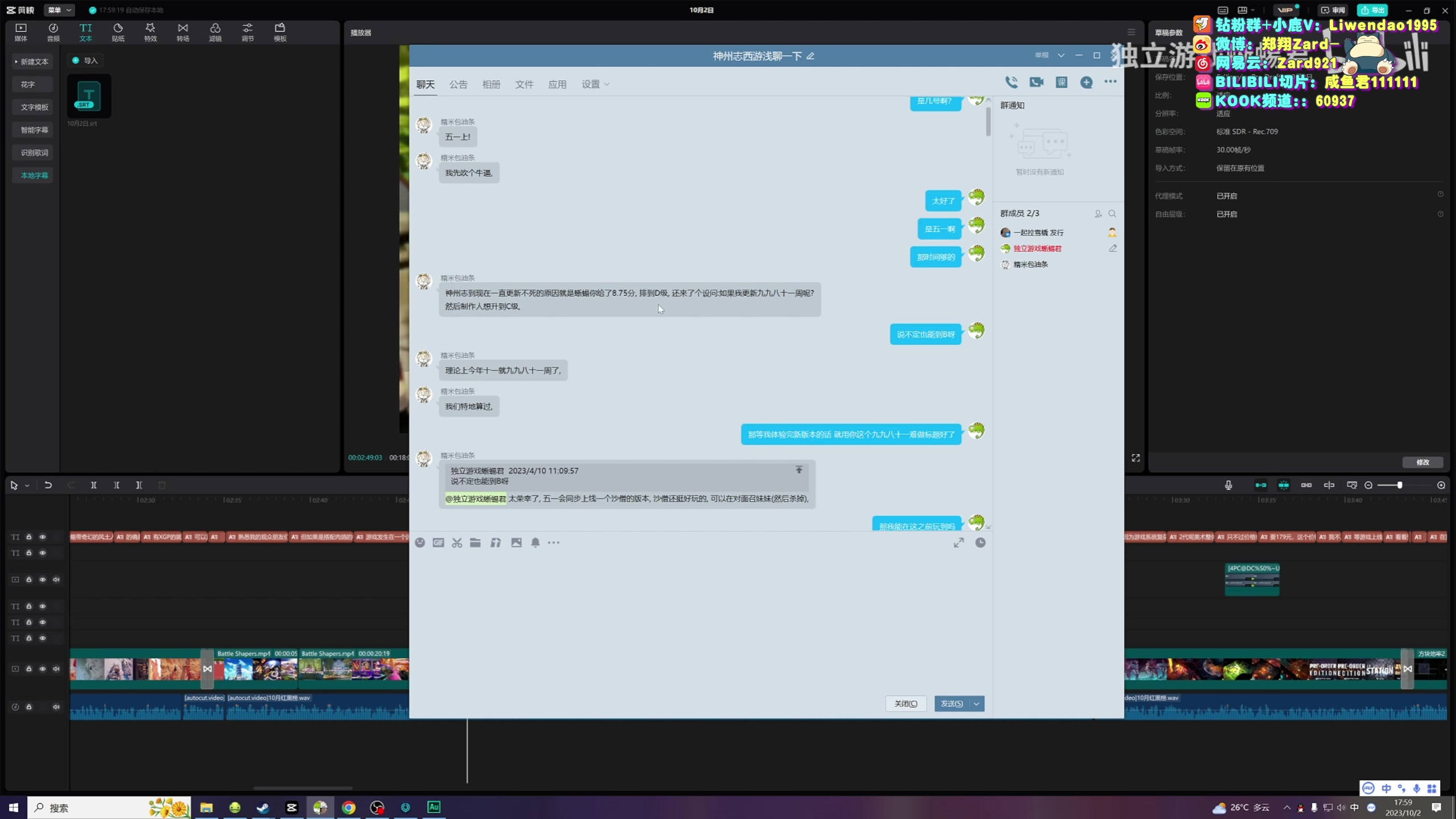Click the undo arrow in timeline toolbar
Image resolution: width=1456 pixels, height=819 pixels.
[48, 485]
